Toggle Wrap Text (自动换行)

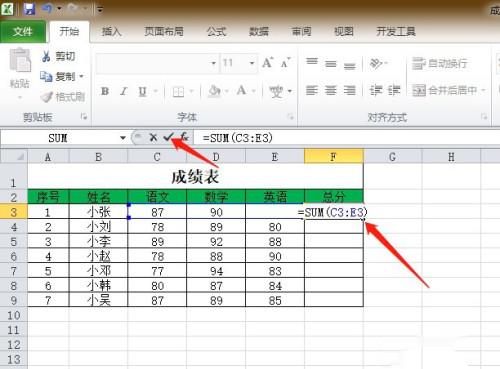click(439, 63)
